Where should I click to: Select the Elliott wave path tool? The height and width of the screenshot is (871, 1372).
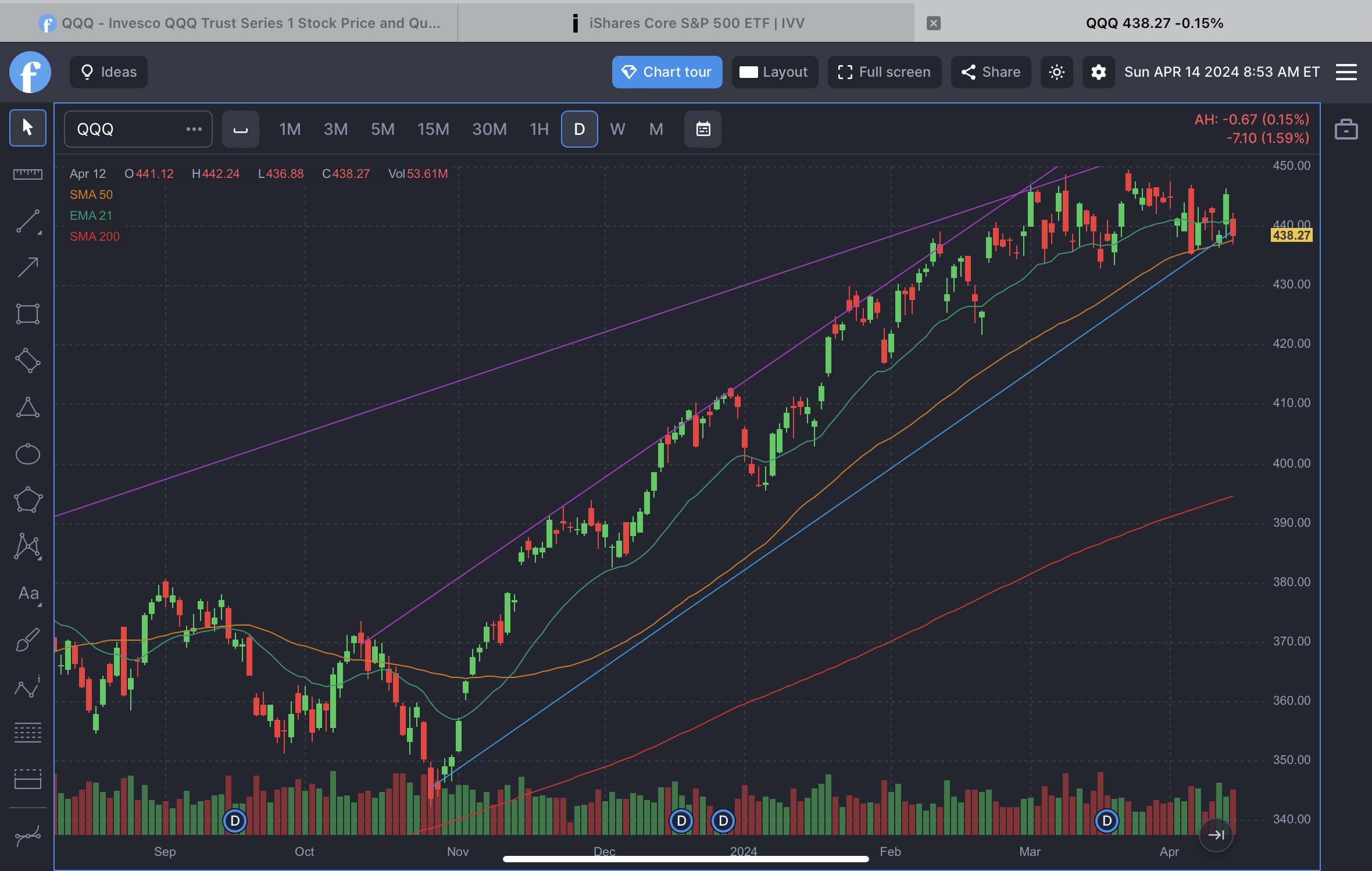(x=27, y=687)
